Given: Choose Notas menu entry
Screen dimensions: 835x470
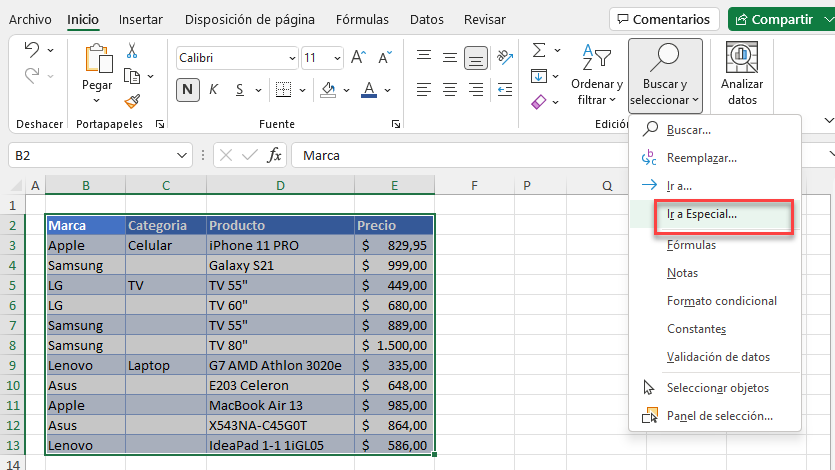Looking at the screenshot, I should [x=715, y=273].
